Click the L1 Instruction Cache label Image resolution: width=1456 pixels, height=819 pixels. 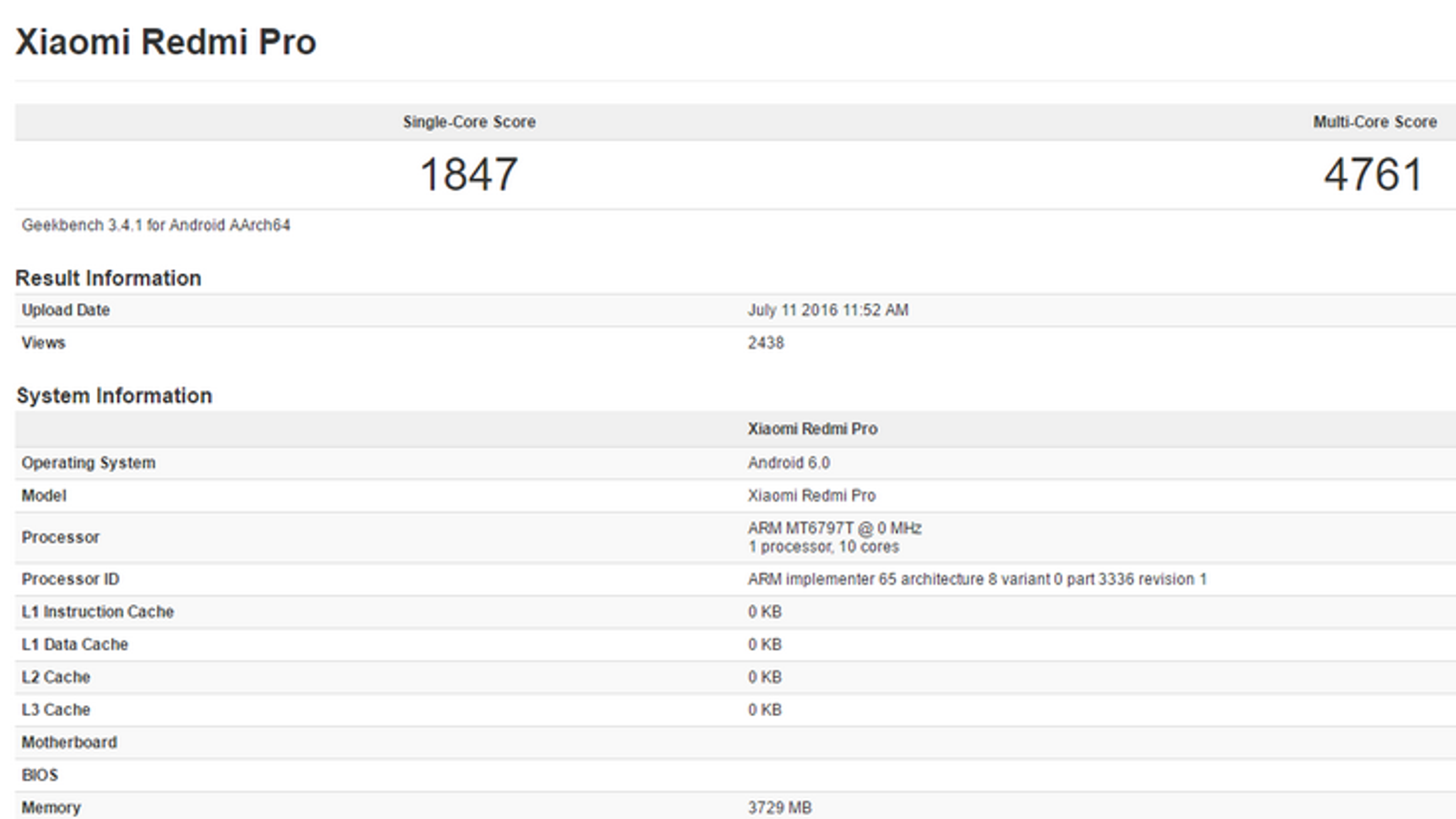point(97,612)
